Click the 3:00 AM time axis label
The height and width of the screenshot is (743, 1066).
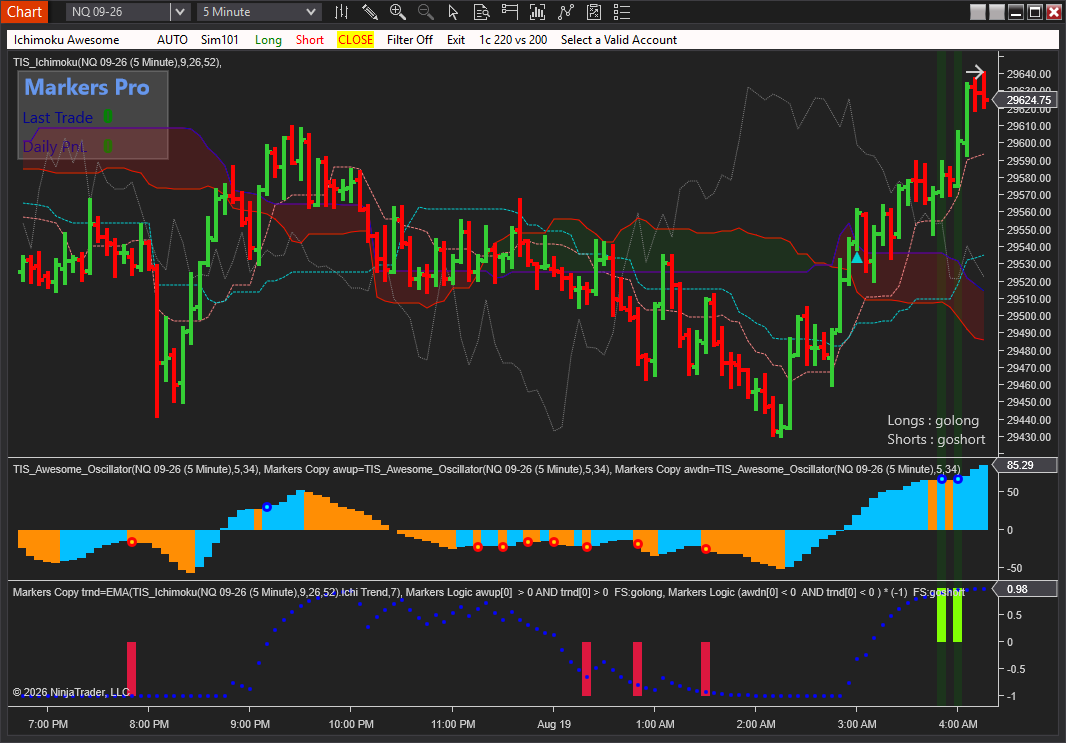click(x=857, y=724)
